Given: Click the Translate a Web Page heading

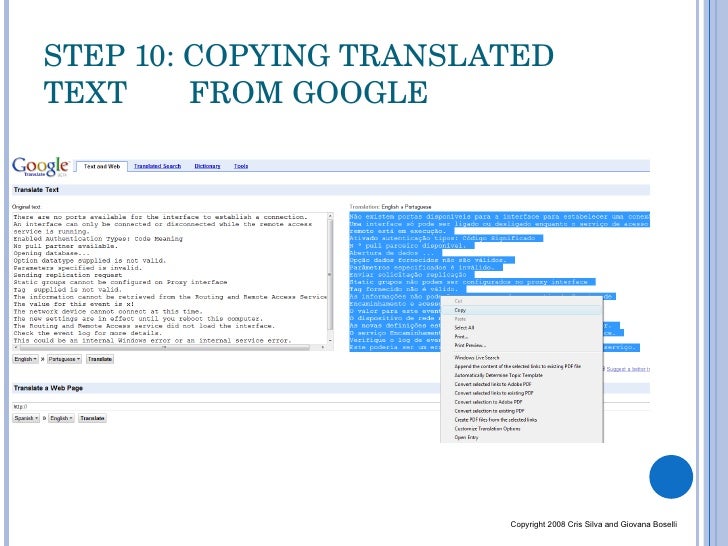Looking at the screenshot, I should 48,388.
